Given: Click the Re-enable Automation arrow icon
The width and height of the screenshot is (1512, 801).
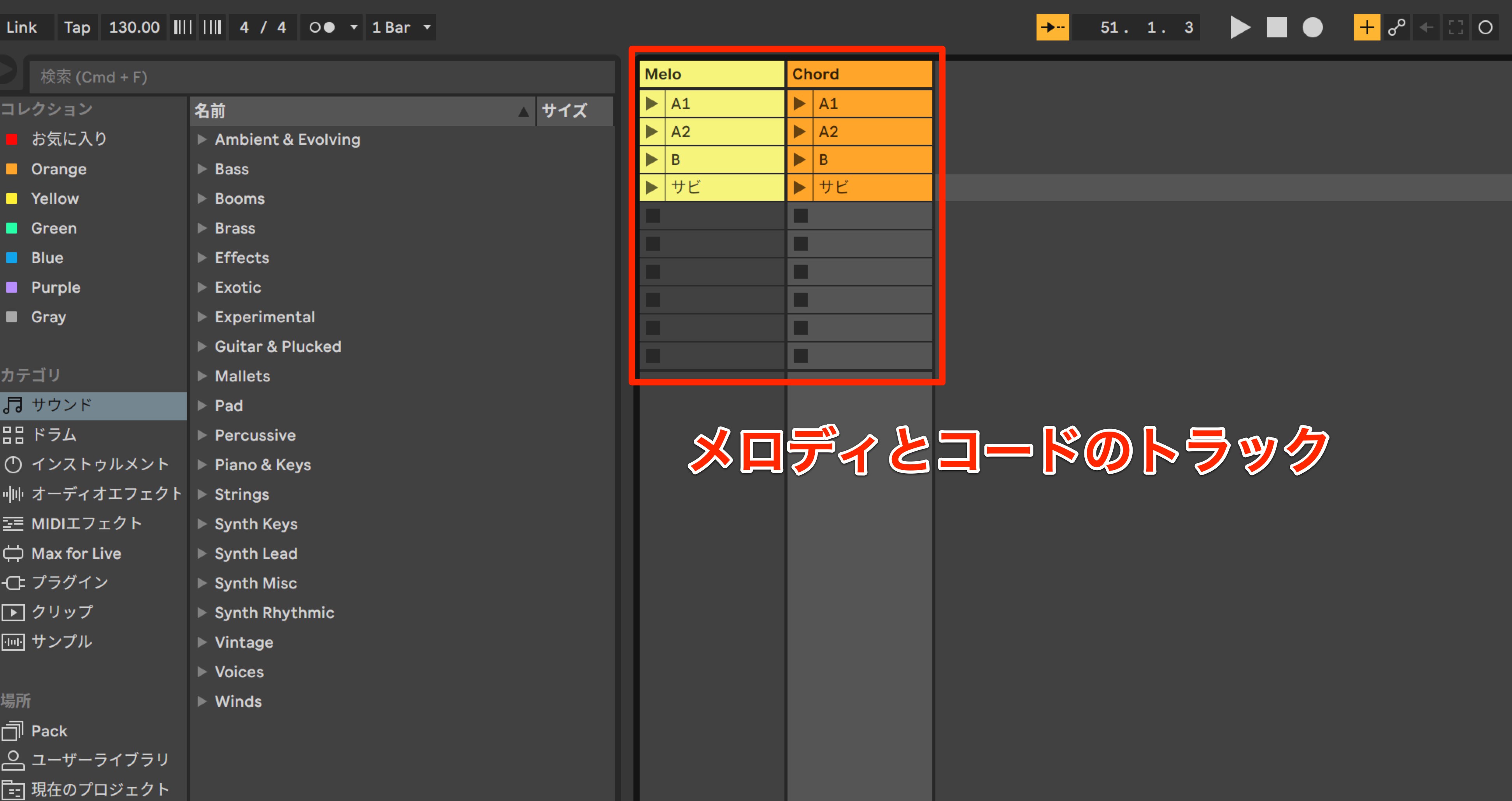Looking at the screenshot, I should point(1426,27).
